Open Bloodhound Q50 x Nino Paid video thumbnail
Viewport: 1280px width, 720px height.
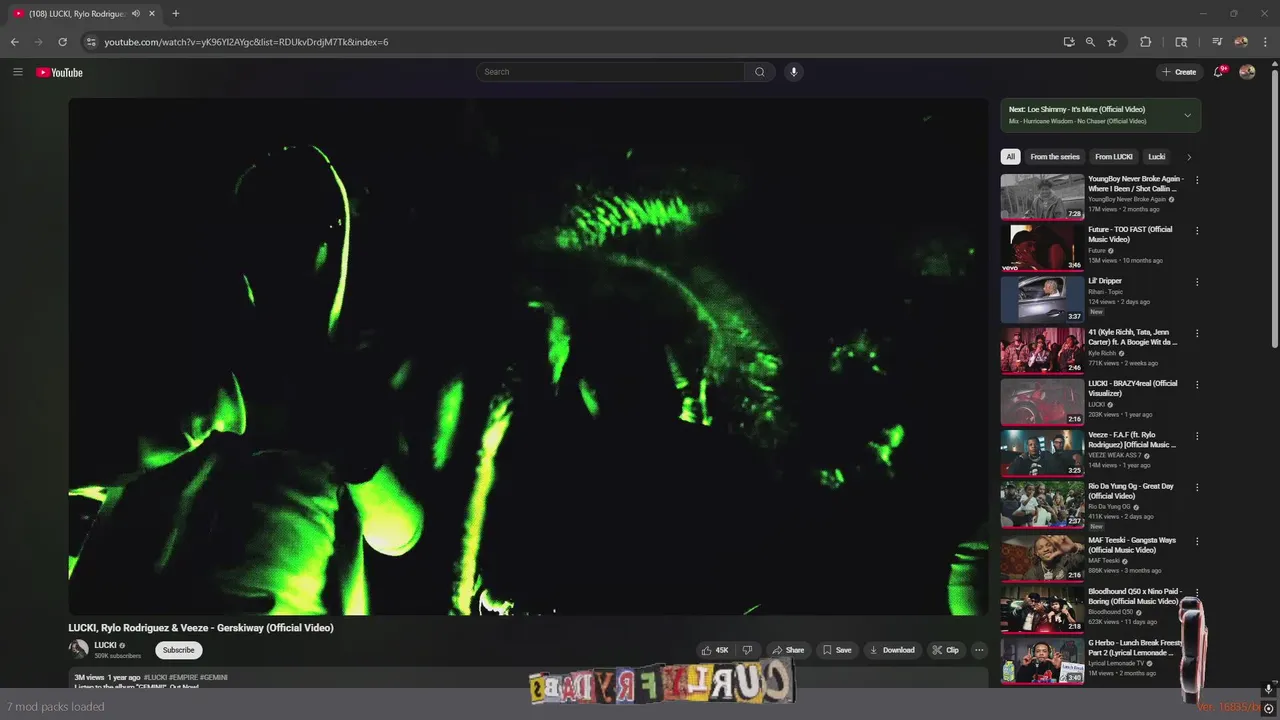tap(1042, 609)
